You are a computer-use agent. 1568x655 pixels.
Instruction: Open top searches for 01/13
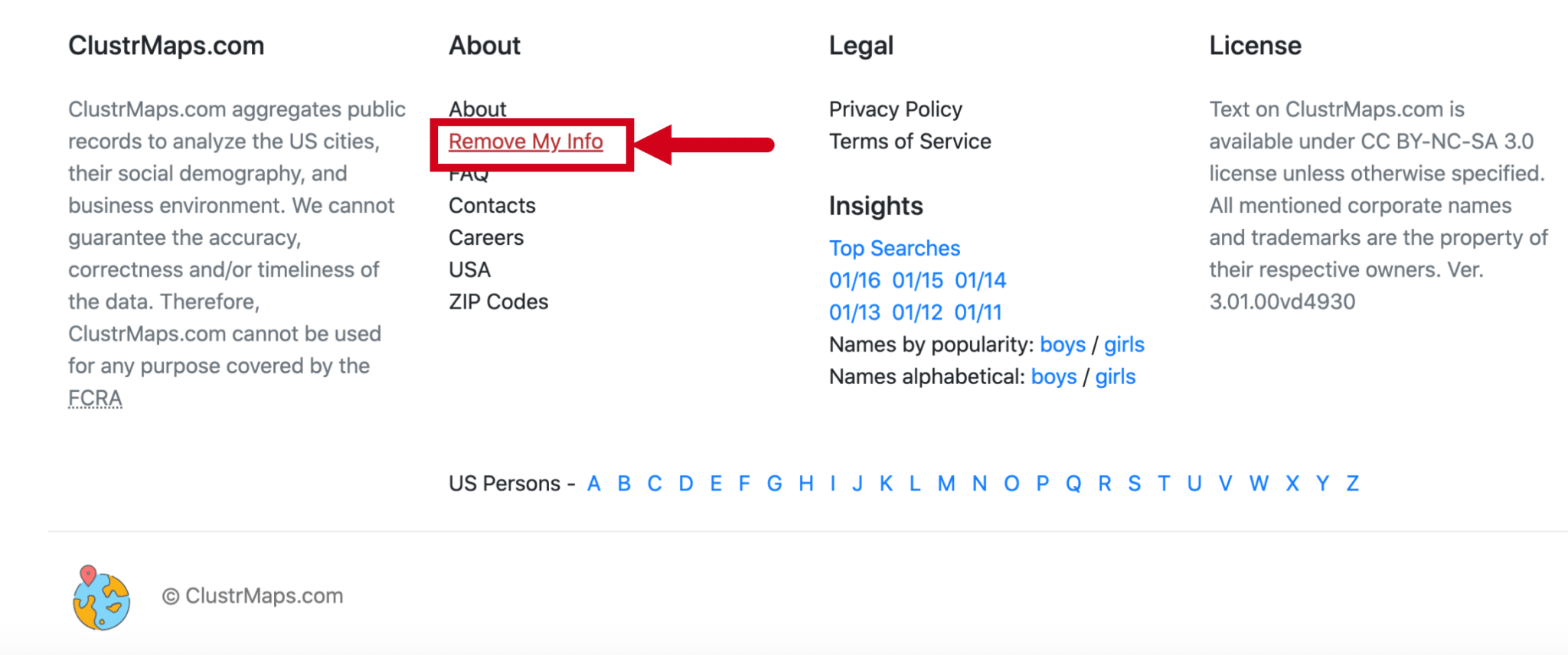point(854,311)
